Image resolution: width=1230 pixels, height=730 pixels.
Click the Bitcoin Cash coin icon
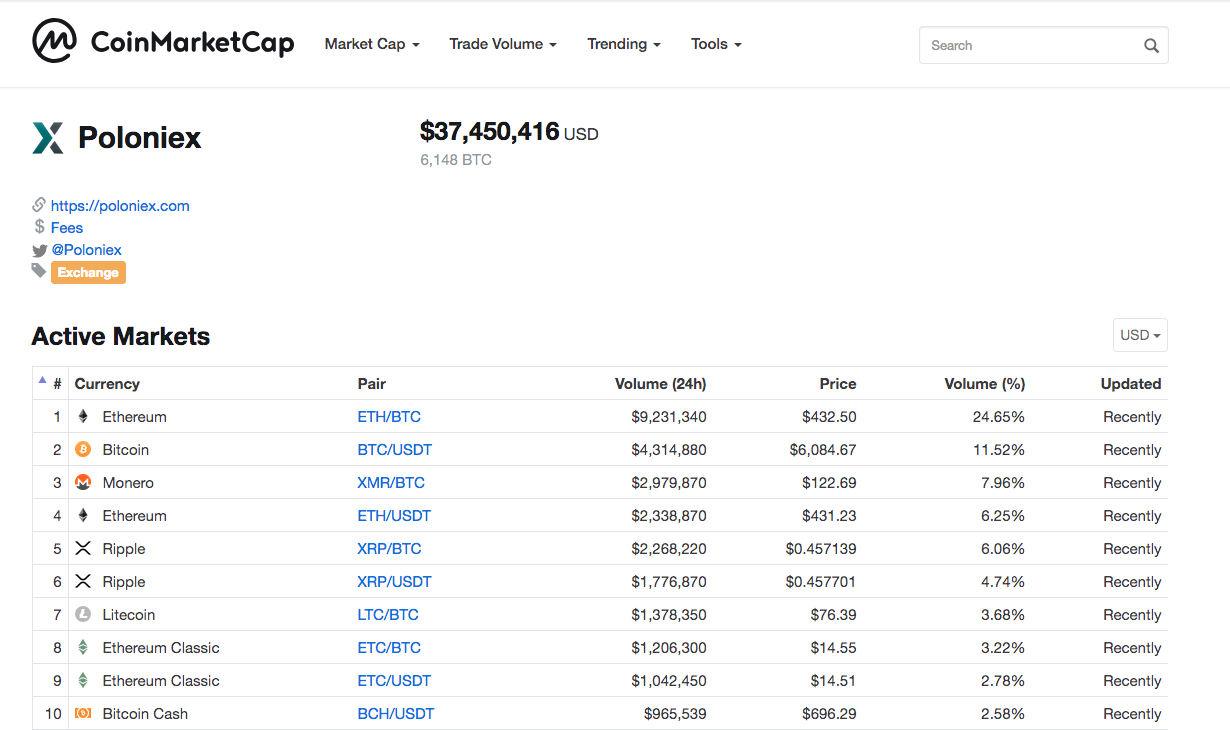(x=83, y=714)
